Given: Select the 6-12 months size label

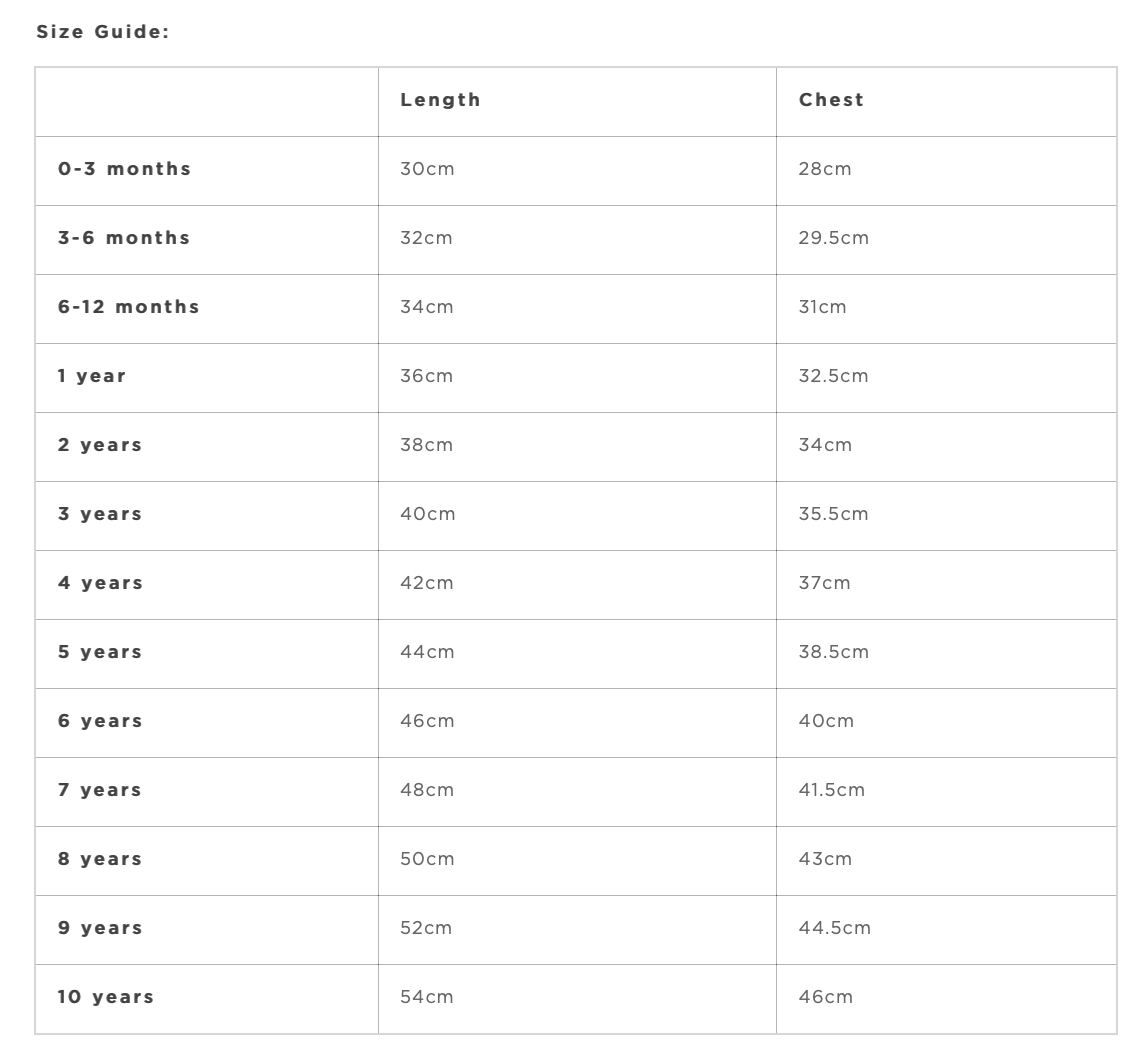Looking at the screenshot, I should coord(128,307).
